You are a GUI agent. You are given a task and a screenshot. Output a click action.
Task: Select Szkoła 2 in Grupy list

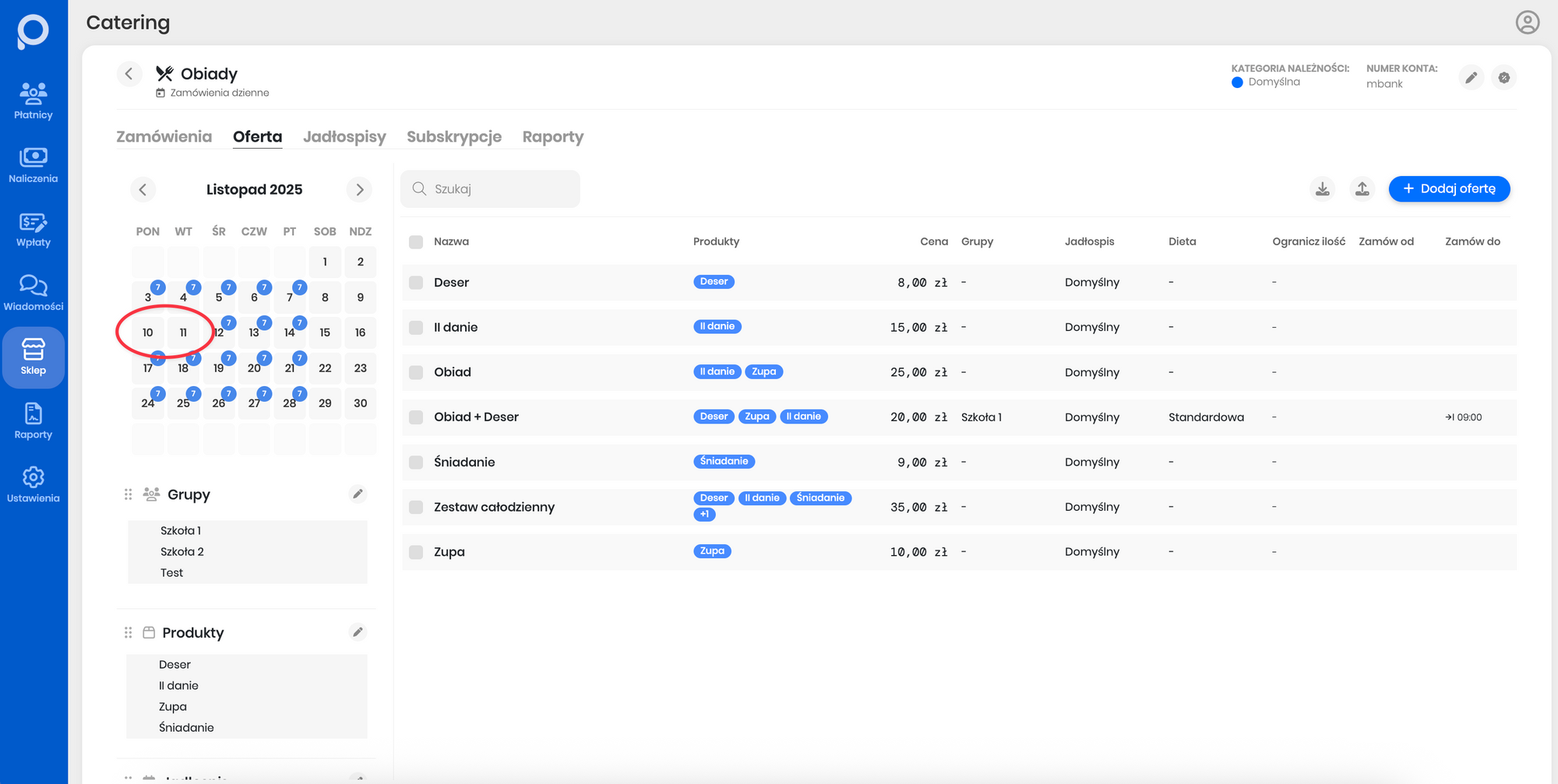pos(182,552)
